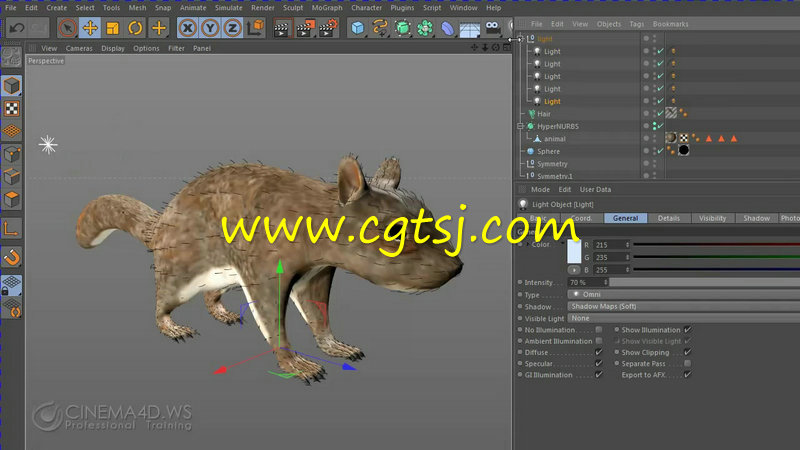
Task: Open the Visible Light dropdown
Action: pos(684,318)
